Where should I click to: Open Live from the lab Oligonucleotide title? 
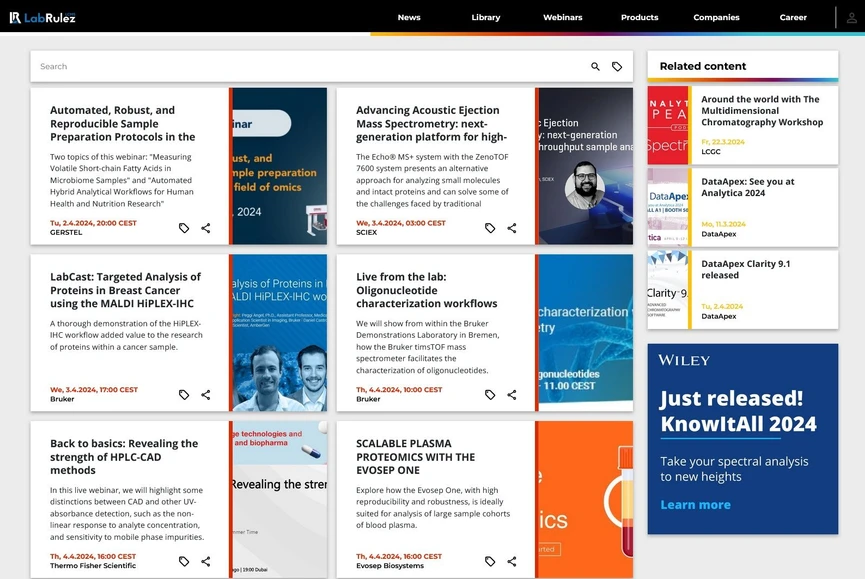[426, 290]
